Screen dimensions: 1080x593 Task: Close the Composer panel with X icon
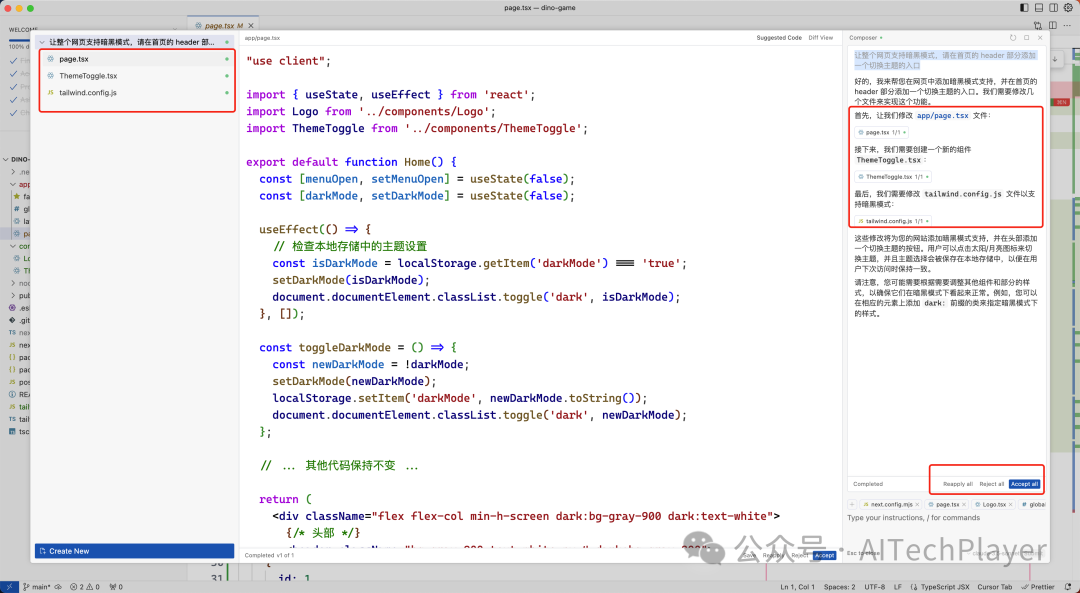click(1039, 38)
